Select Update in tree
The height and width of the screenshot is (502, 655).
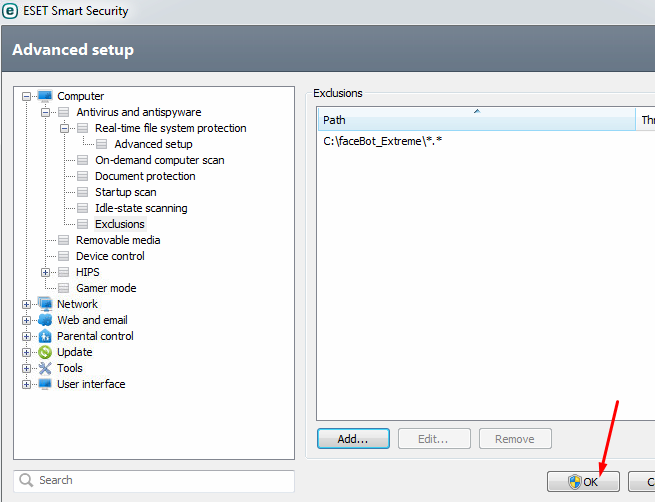[x=74, y=352]
